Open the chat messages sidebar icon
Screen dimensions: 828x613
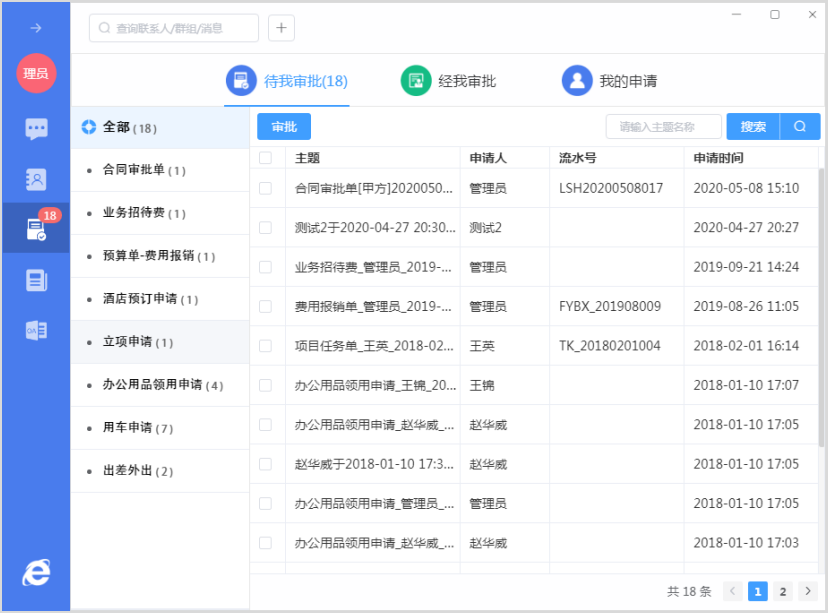point(36,129)
